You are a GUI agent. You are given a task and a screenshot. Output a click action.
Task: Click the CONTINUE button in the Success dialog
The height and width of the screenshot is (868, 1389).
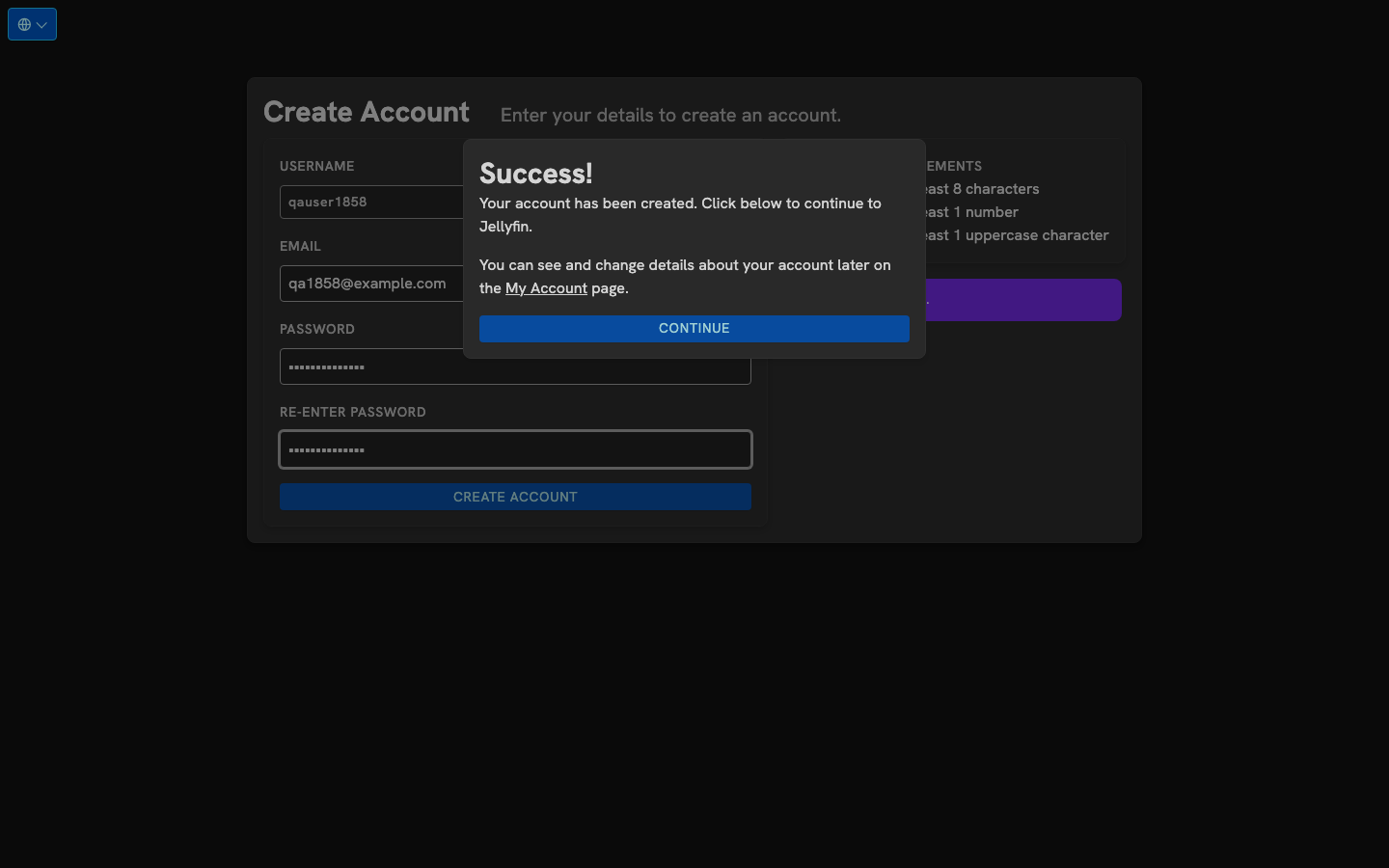coord(694,329)
